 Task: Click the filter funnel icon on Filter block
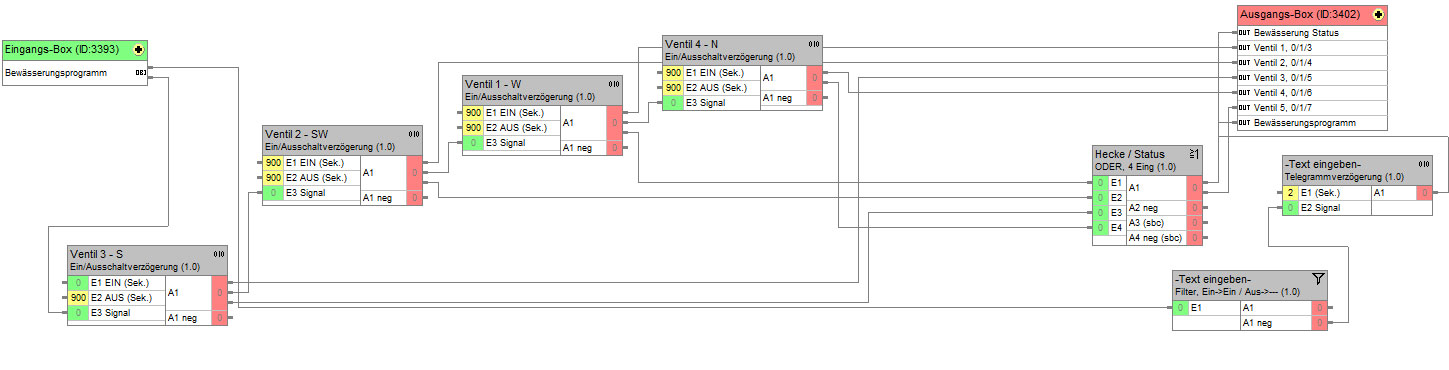pos(1318,279)
